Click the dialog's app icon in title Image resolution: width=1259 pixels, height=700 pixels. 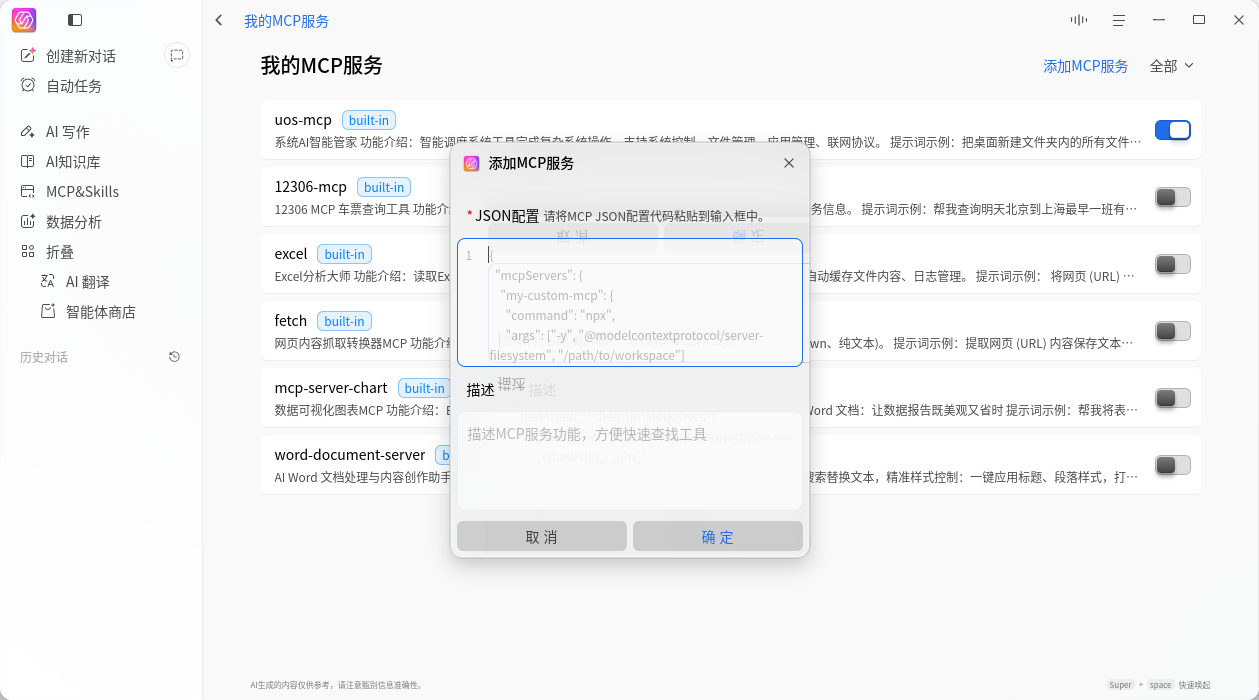click(x=471, y=163)
